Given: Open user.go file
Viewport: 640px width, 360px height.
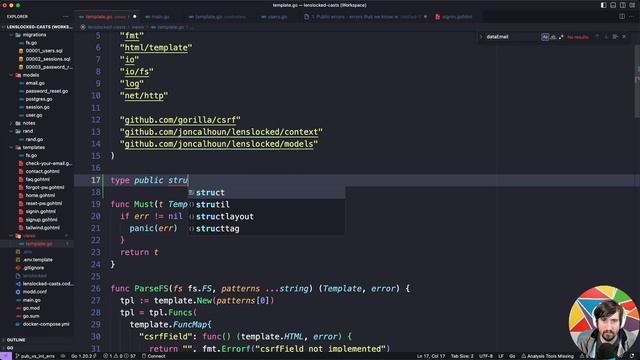Looking at the screenshot, I should tap(34, 115).
